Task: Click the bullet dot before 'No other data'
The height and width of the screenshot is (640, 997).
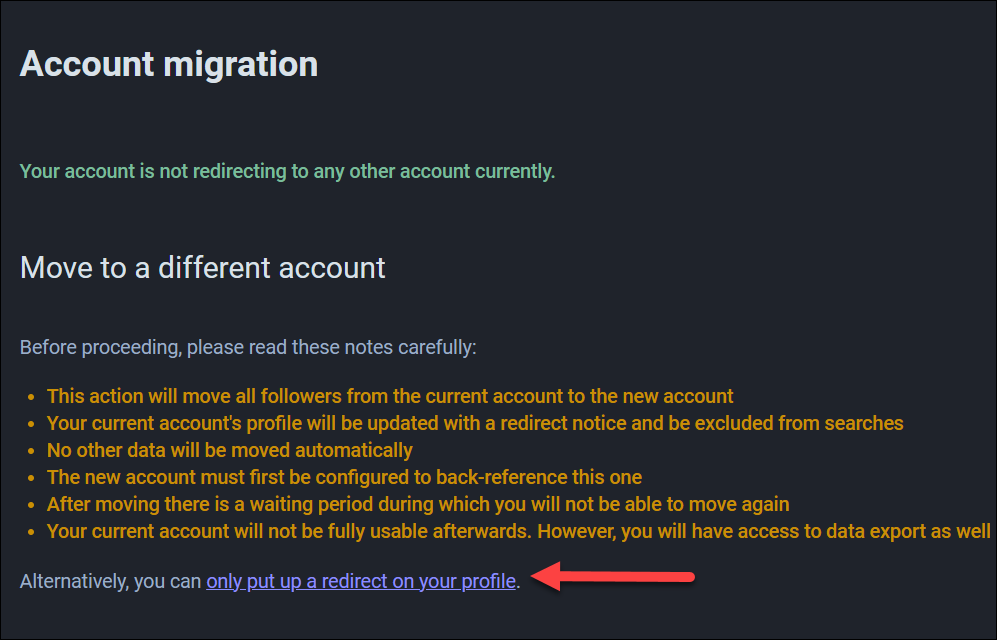Action: tap(31, 451)
